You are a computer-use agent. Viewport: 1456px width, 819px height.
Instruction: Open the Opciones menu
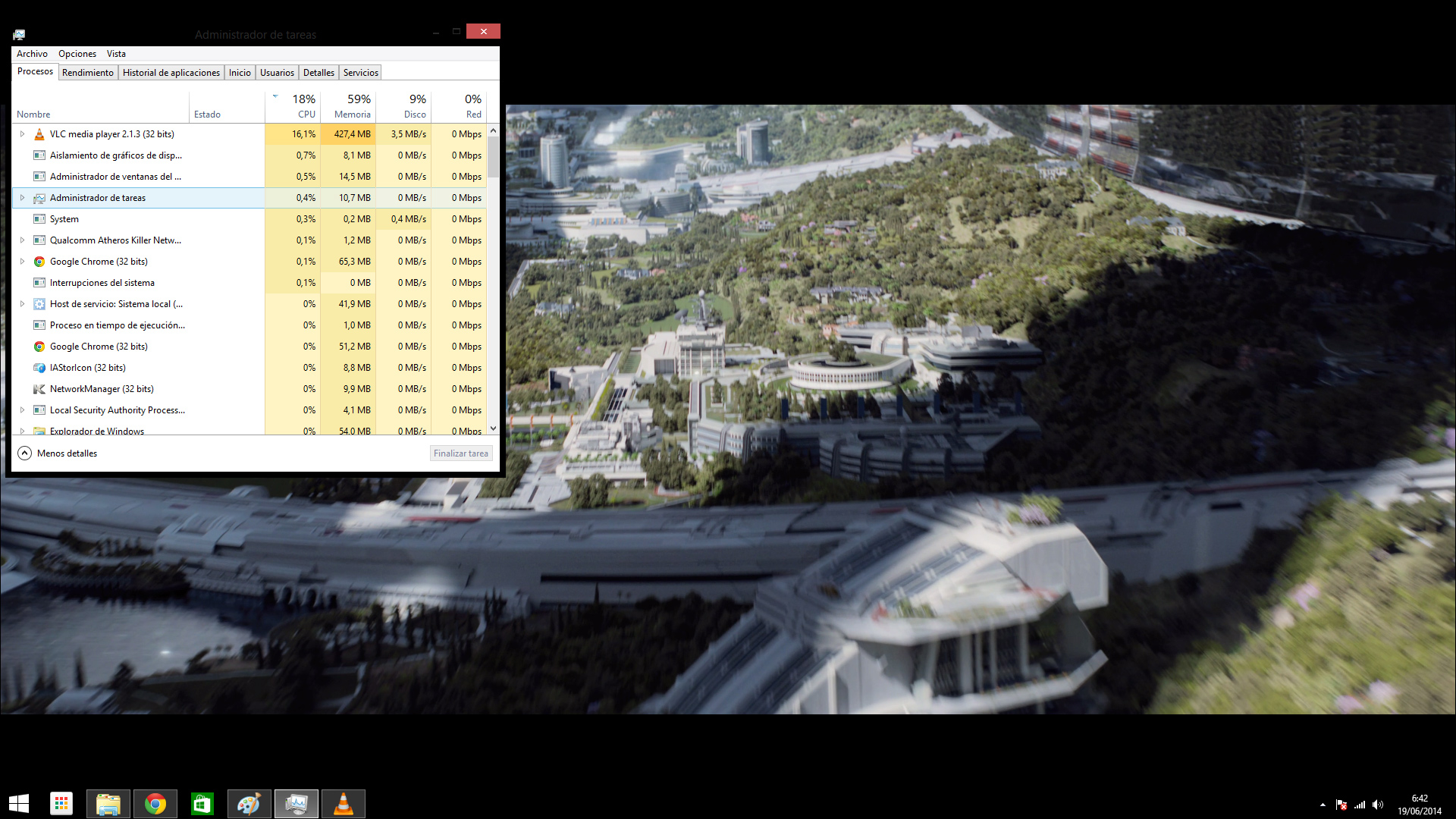click(77, 54)
